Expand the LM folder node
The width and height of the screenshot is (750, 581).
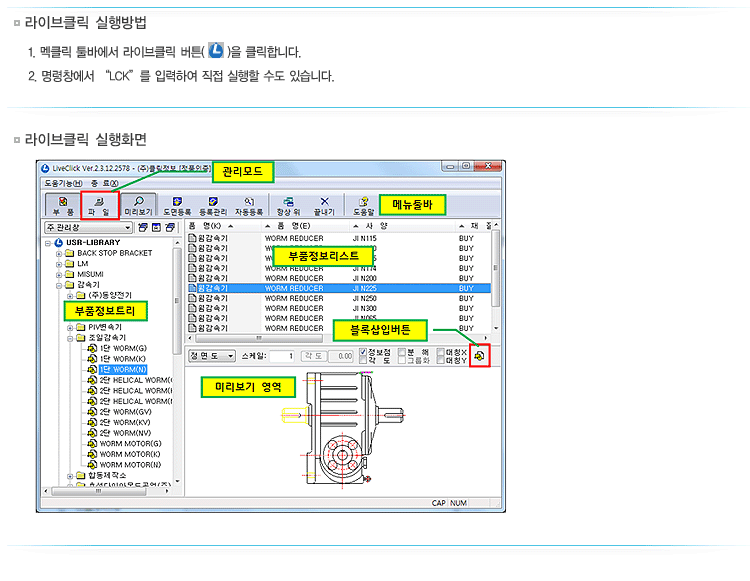59,264
